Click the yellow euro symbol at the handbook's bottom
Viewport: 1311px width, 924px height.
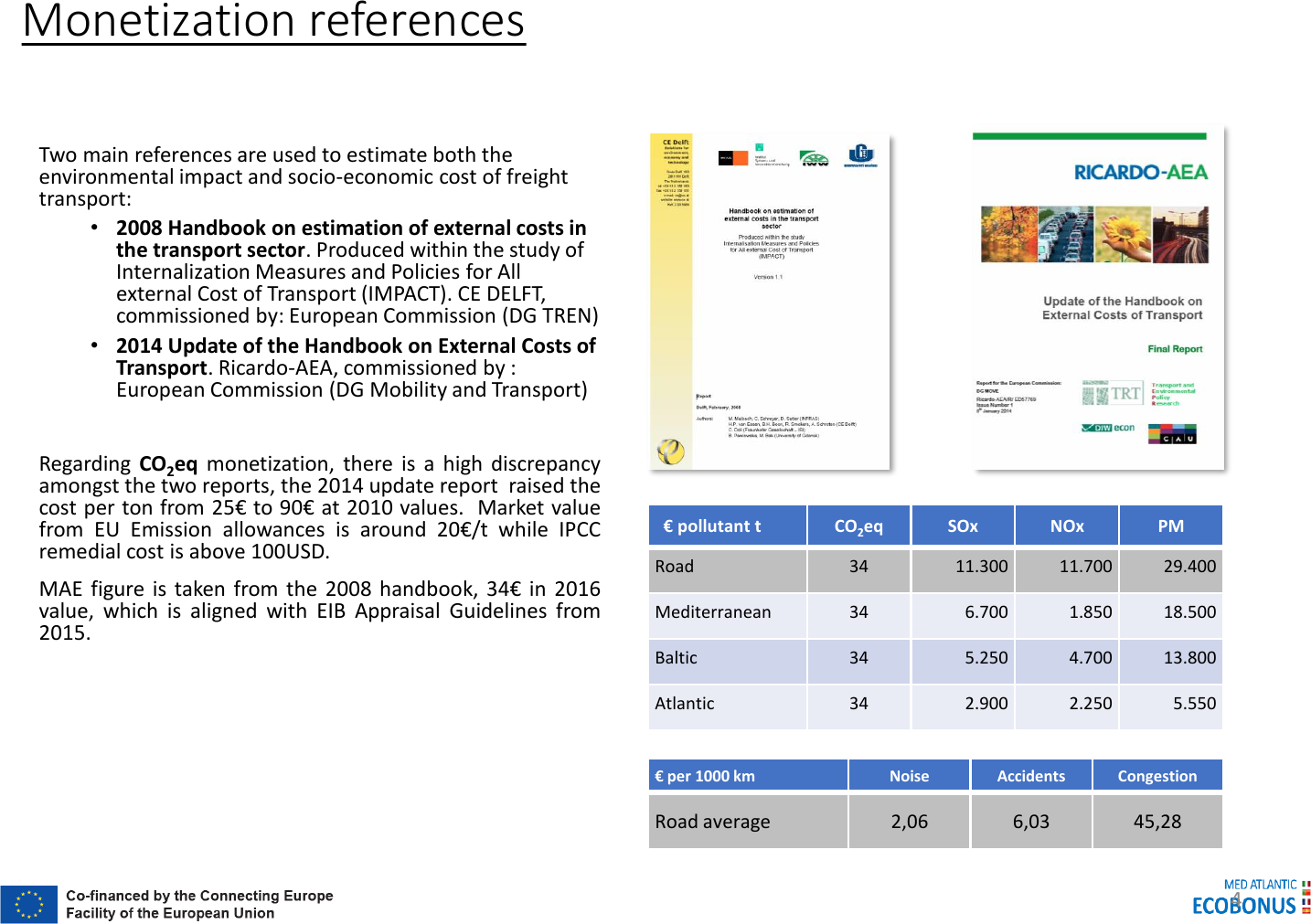pos(669,451)
